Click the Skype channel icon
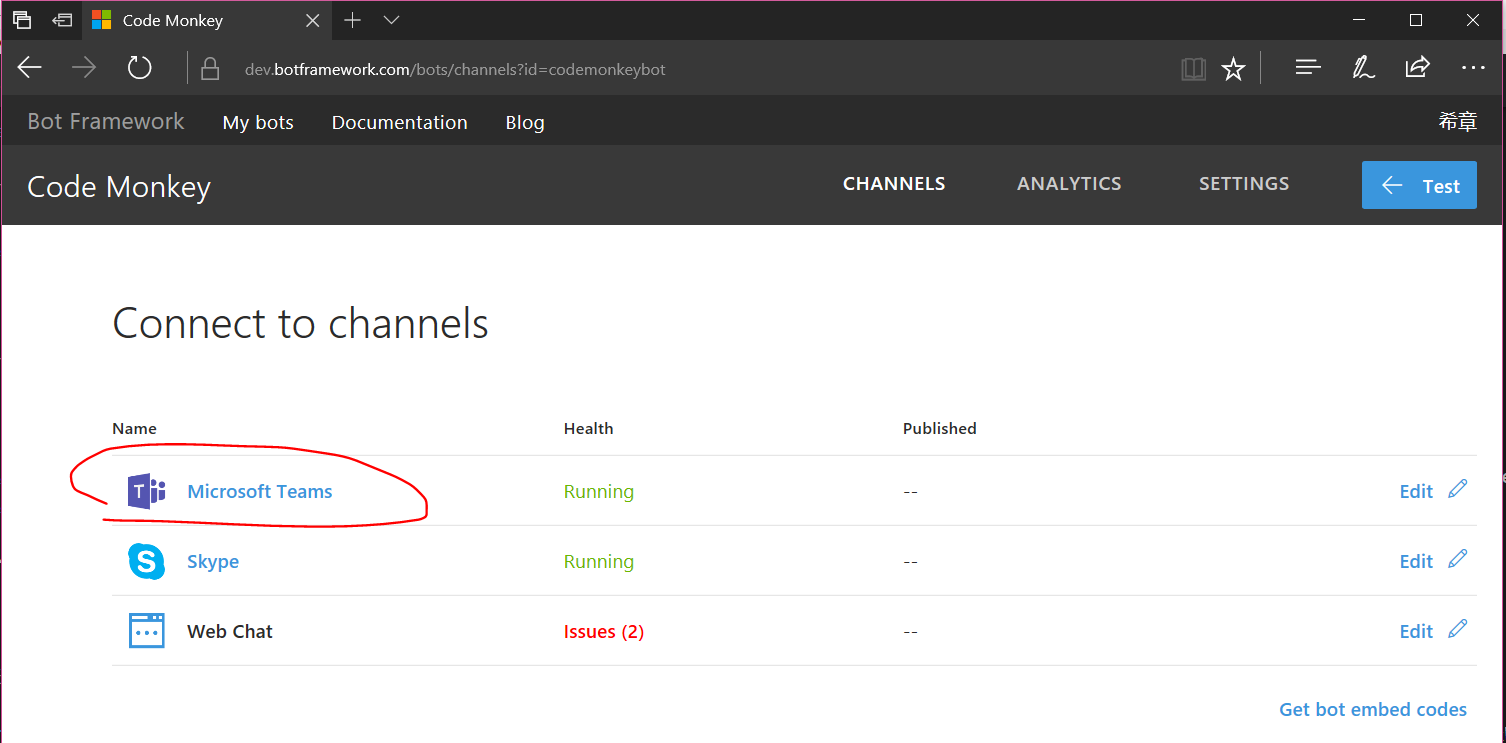The width and height of the screenshot is (1506, 743). pos(146,561)
